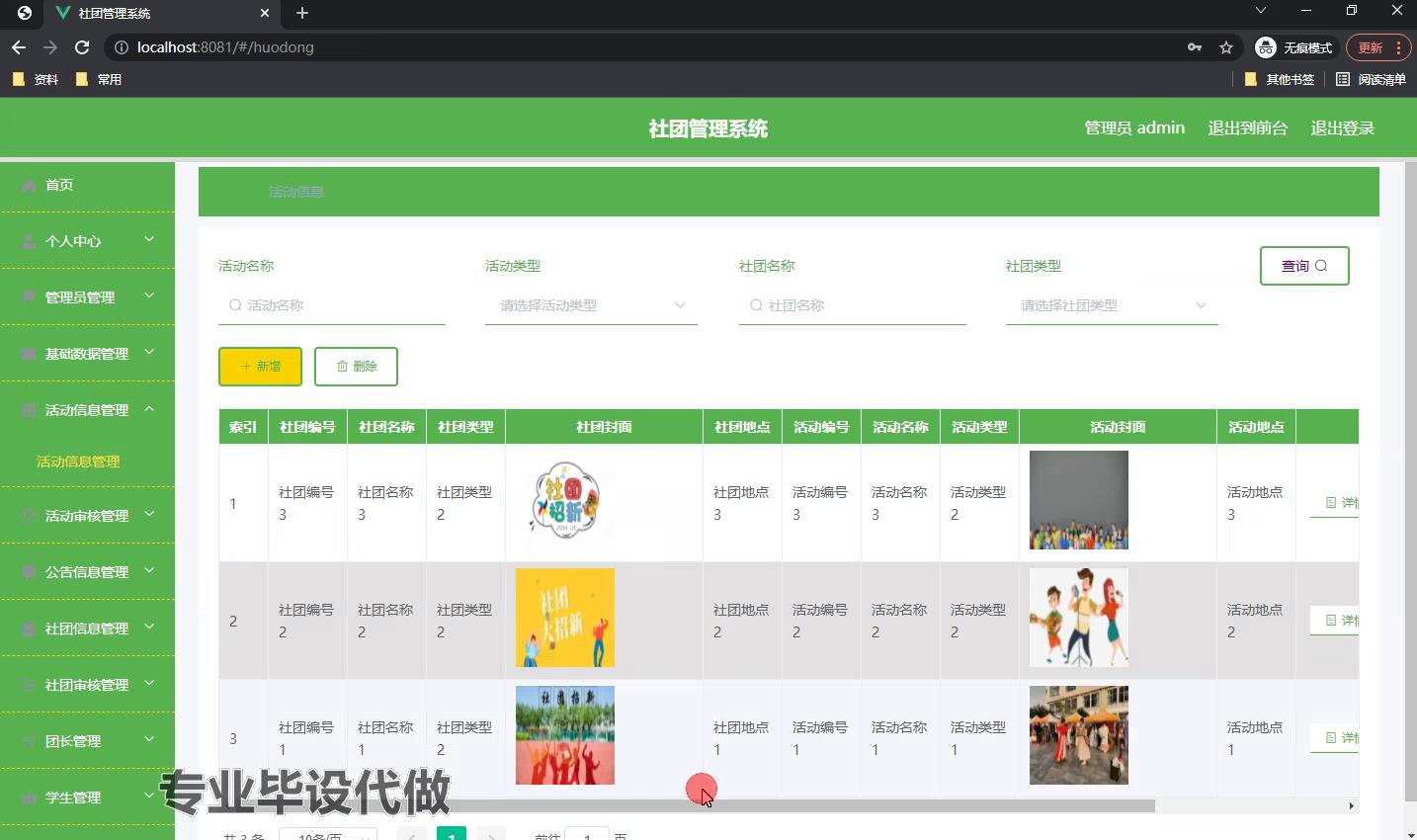Click the person icon beside 个人中心
The width and height of the screenshot is (1417, 840).
coord(29,241)
